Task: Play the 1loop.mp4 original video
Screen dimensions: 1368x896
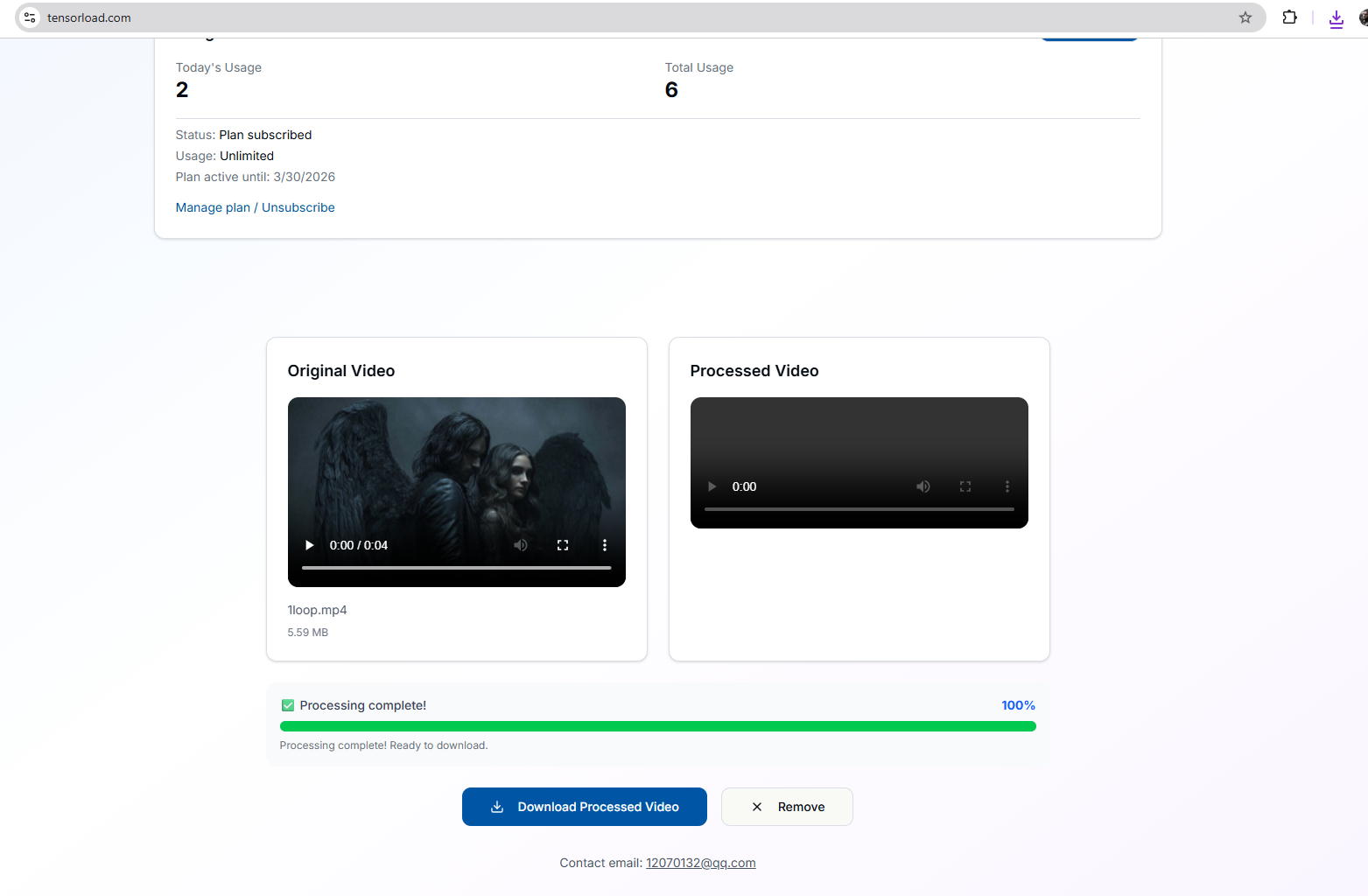Action: (x=309, y=544)
